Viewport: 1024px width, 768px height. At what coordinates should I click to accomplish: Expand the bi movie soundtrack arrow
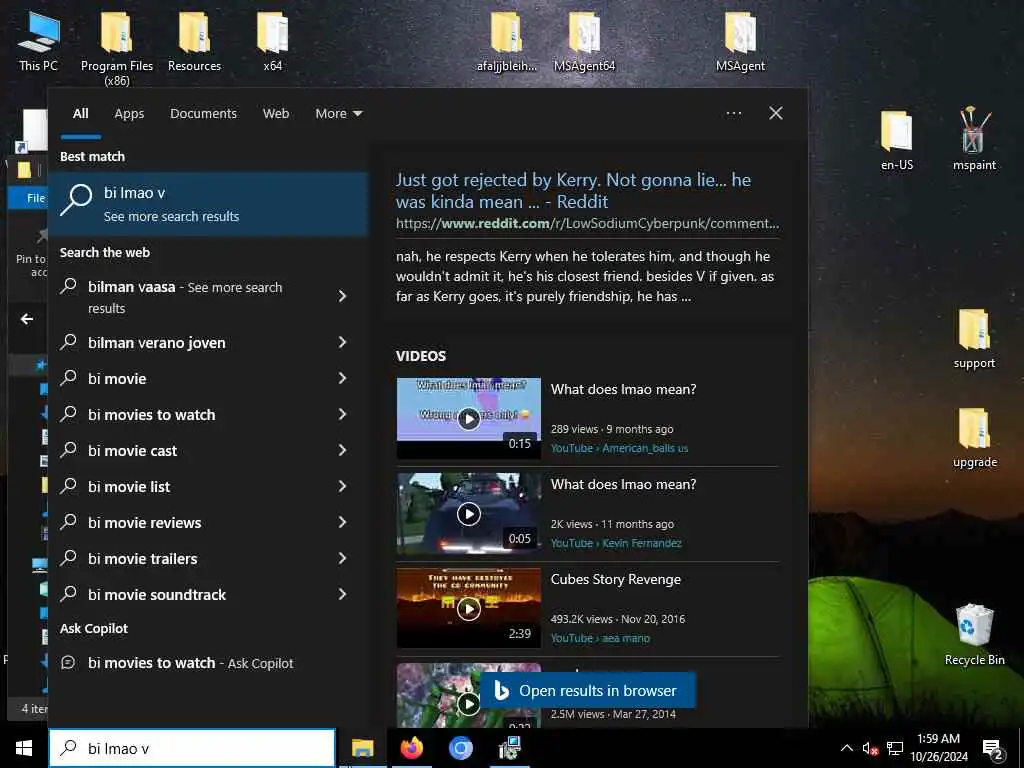pos(342,594)
